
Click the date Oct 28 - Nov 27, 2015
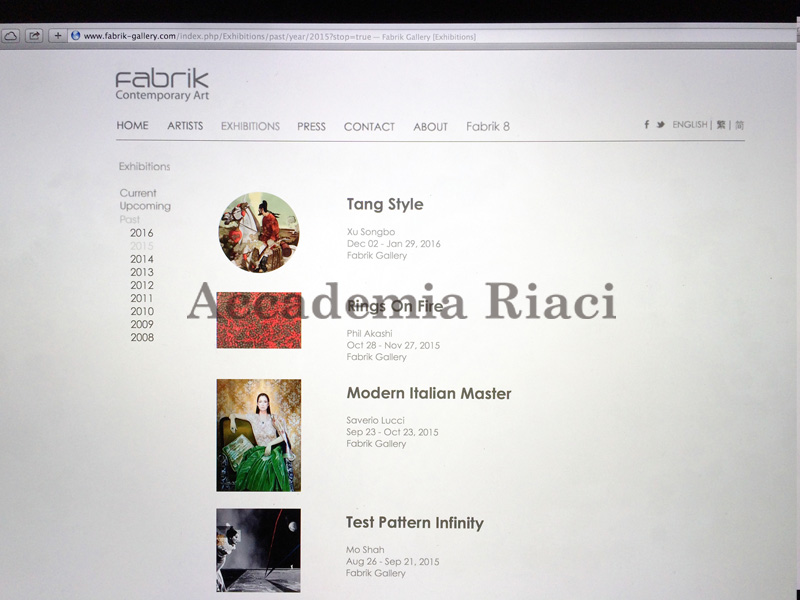click(x=393, y=345)
